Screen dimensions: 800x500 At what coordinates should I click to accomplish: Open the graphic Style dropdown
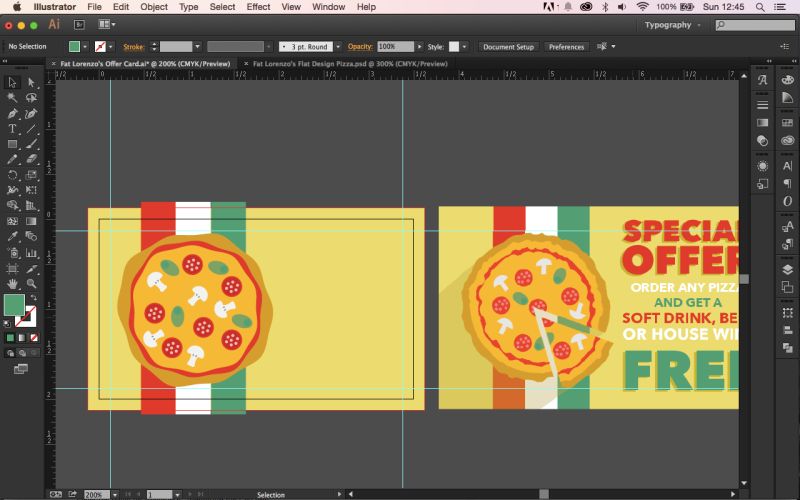(464, 46)
